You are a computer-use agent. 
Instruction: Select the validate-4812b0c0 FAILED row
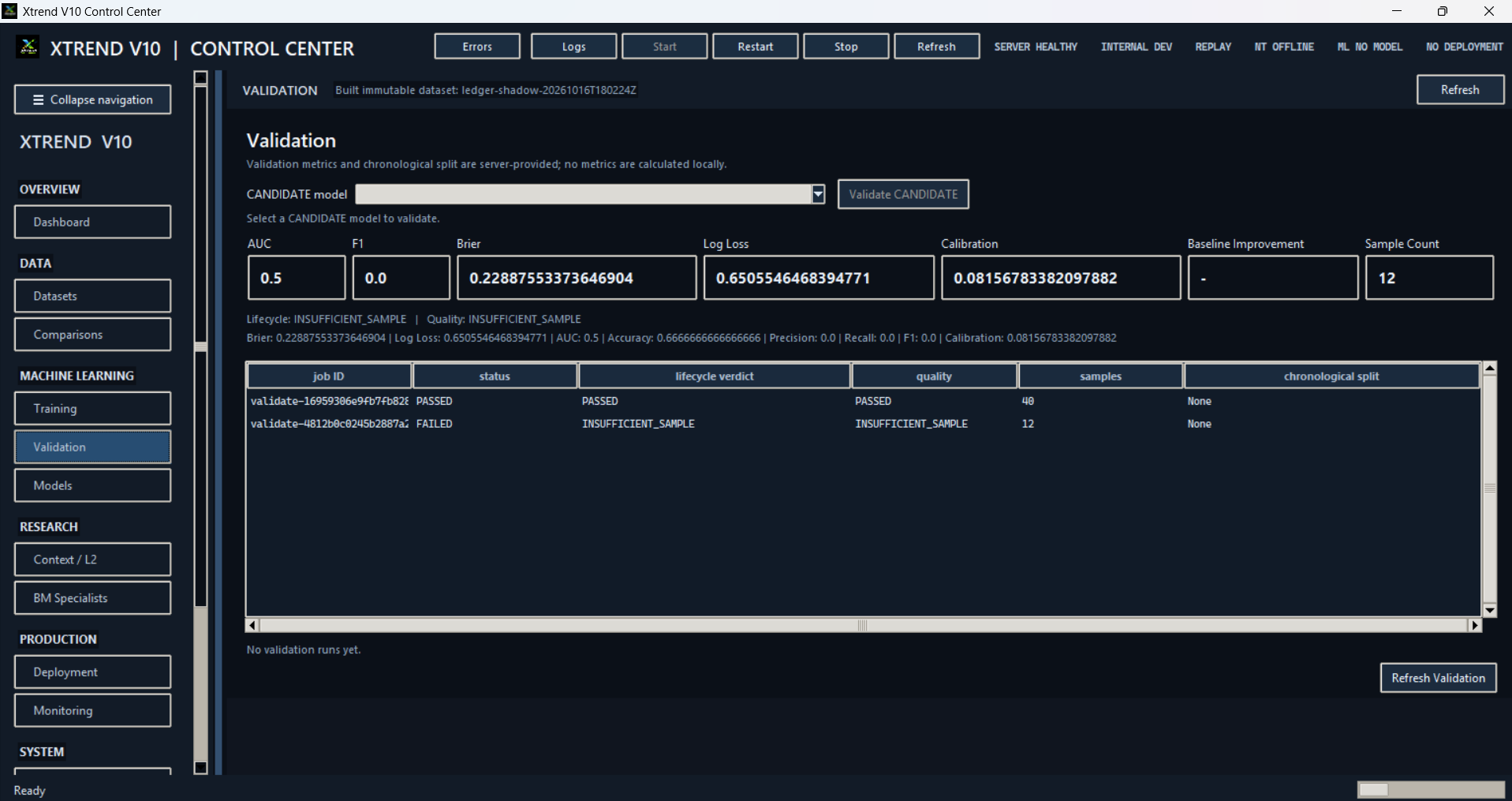coord(863,424)
